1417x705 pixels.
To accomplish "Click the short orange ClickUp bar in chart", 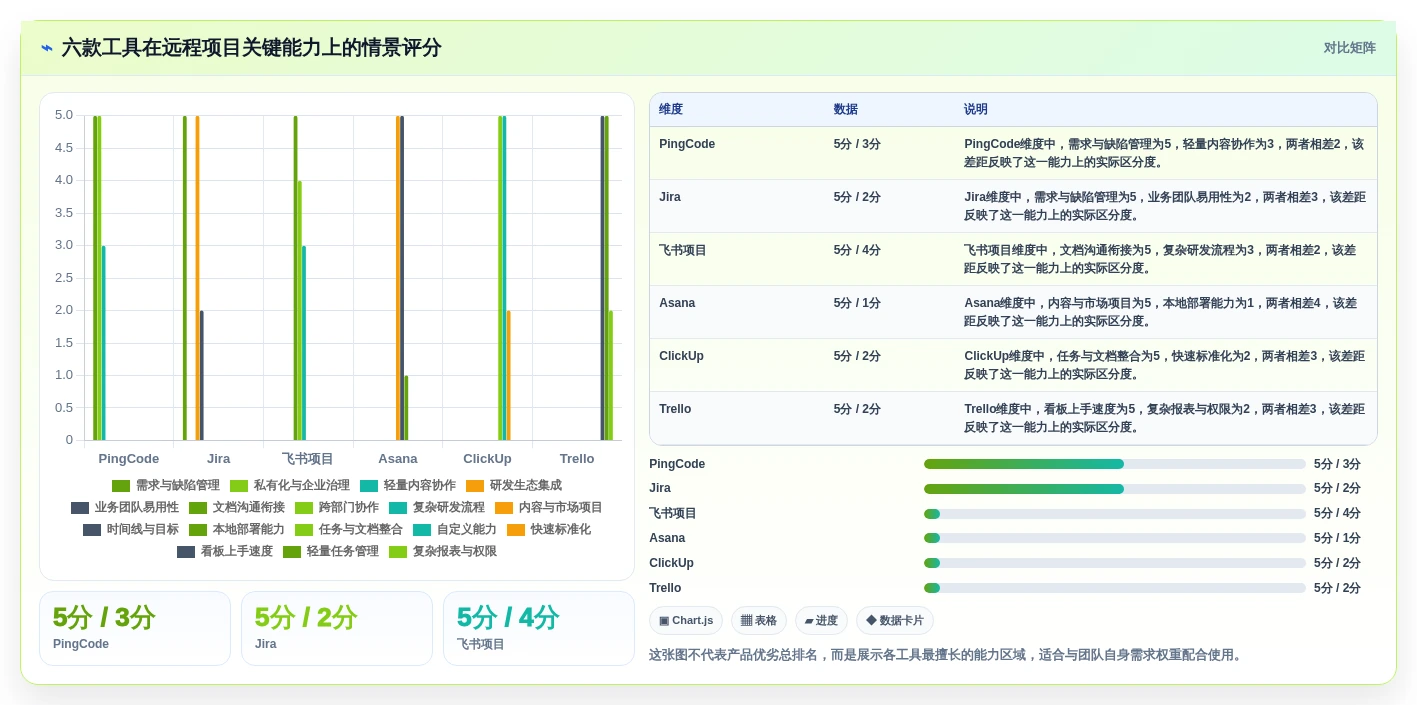I will (x=508, y=375).
